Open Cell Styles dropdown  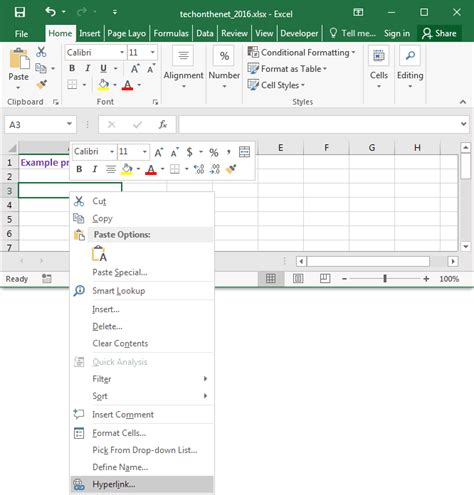pyautogui.click(x=276, y=85)
